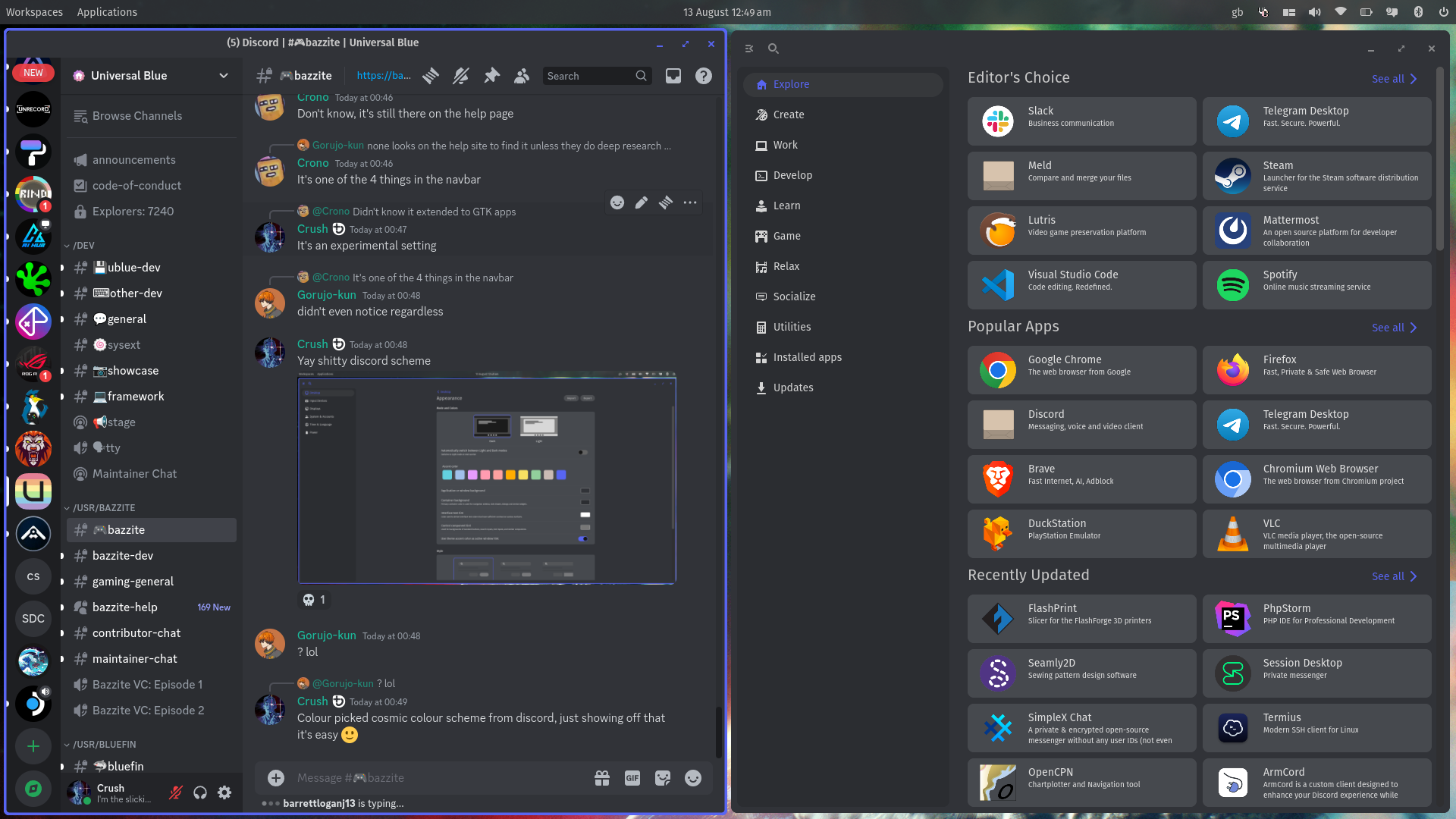The height and width of the screenshot is (819, 1456).
Task: Open pinned messages pin icon
Action: click(x=492, y=76)
